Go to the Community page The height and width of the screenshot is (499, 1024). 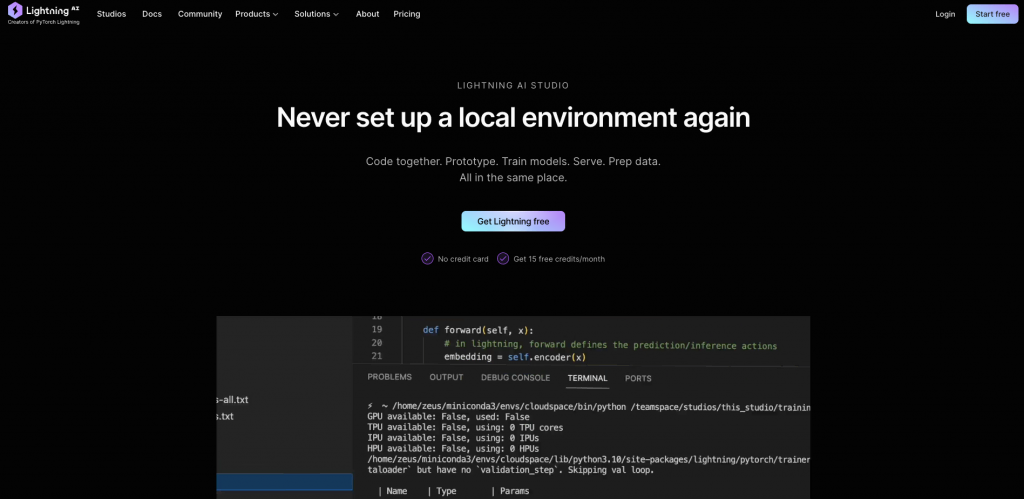[200, 14]
